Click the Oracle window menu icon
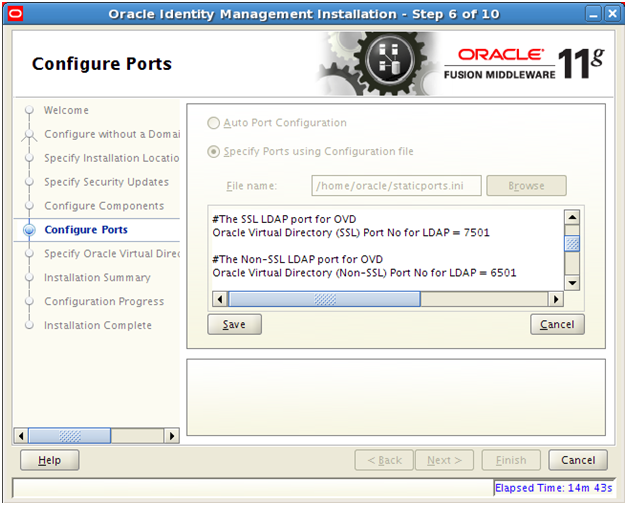This screenshot has width=627, height=505. [16, 14]
